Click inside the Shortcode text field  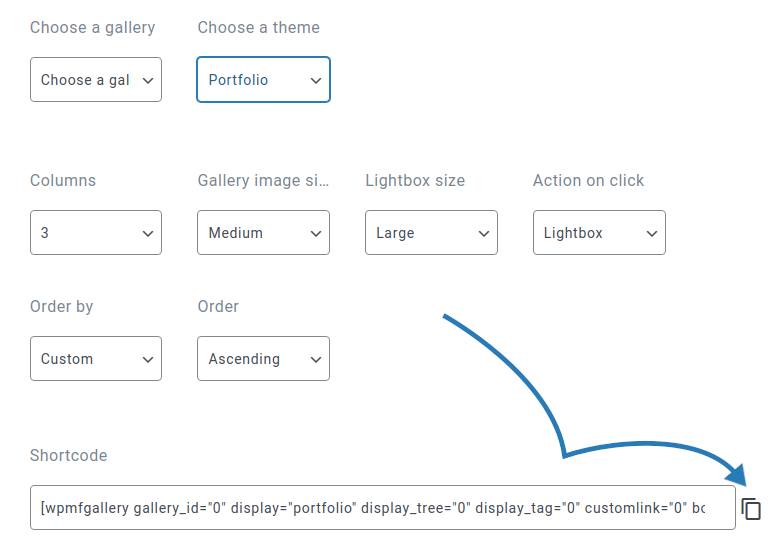(380, 508)
